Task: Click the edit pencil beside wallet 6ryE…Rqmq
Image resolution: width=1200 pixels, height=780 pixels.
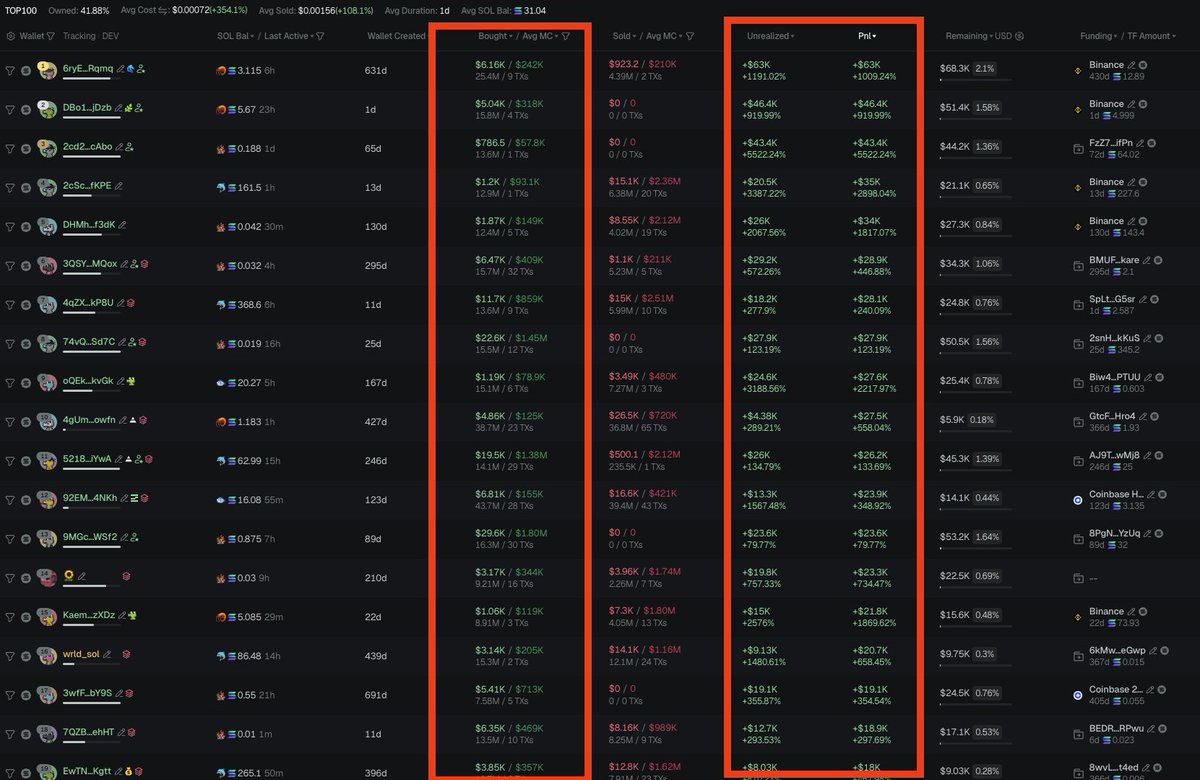Action: (x=120, y=67)
